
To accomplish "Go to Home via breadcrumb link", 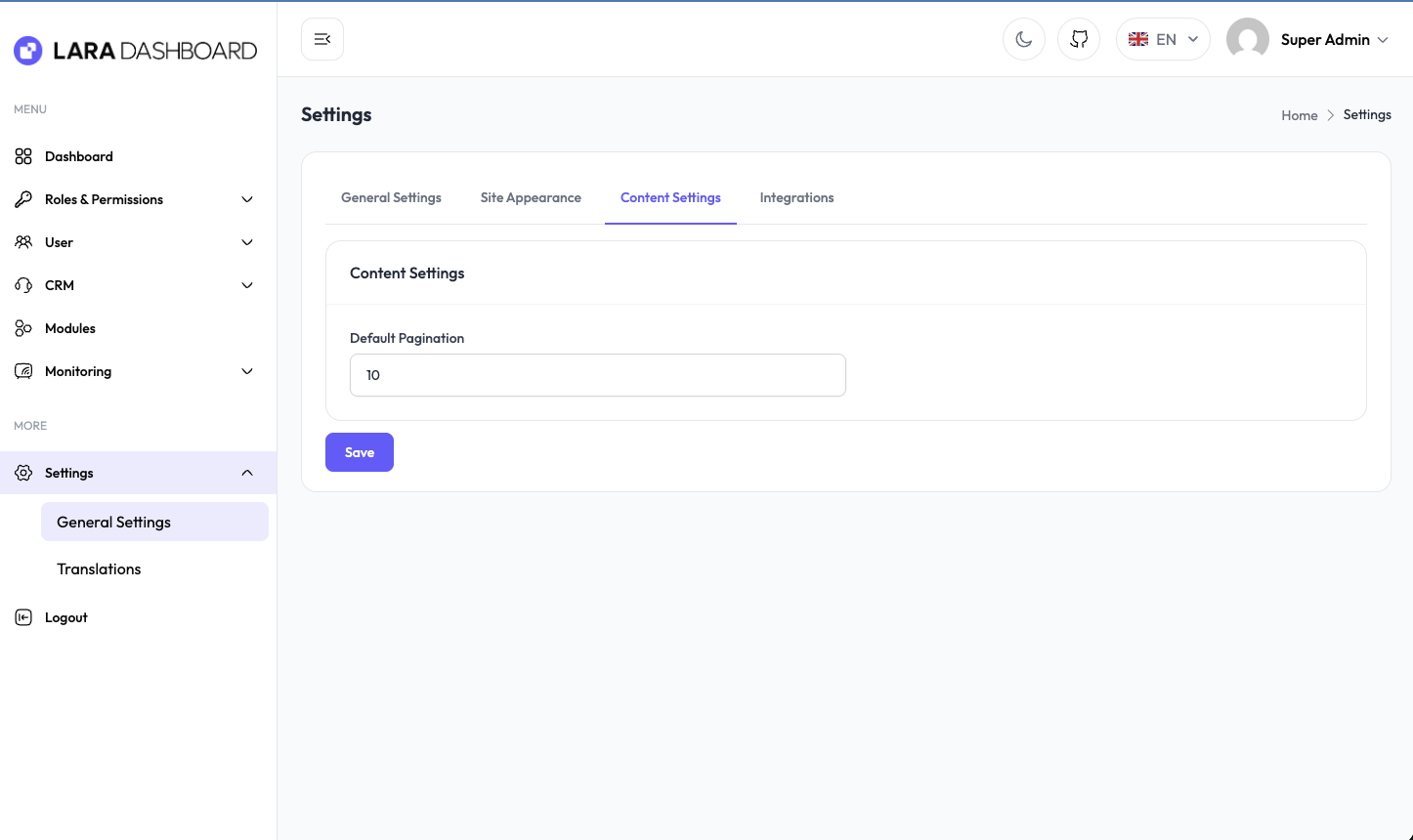I will coord(1299,115).
